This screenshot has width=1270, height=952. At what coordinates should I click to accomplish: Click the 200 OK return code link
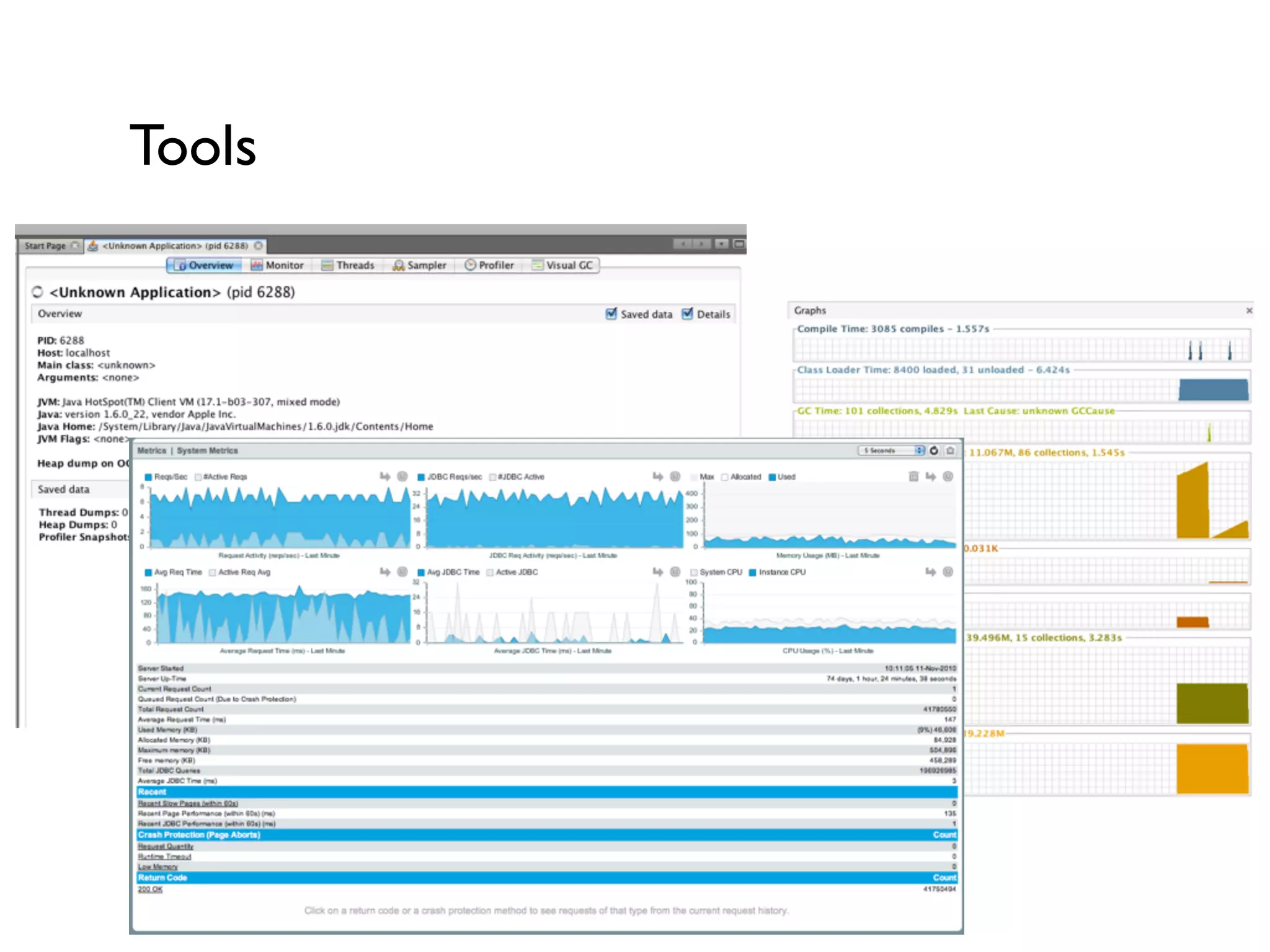pyautogui.click(x=150, y=889)
